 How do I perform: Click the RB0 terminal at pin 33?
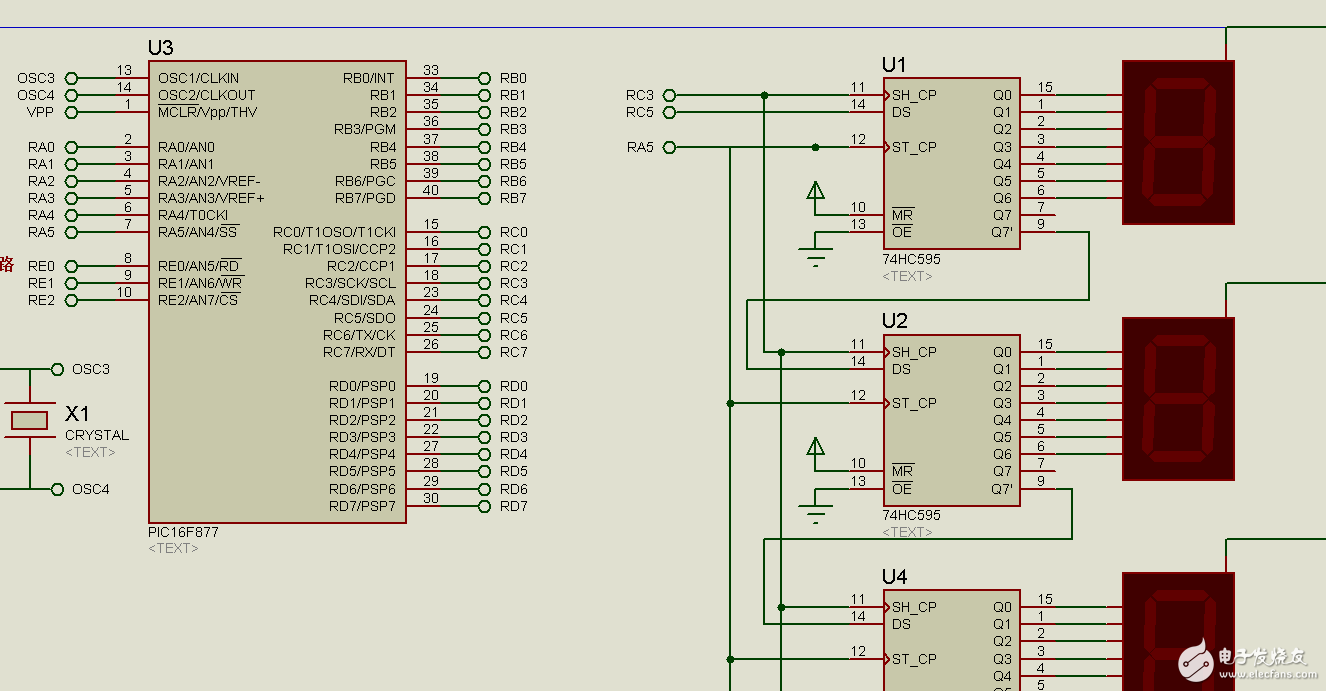[x=485, y=78]
